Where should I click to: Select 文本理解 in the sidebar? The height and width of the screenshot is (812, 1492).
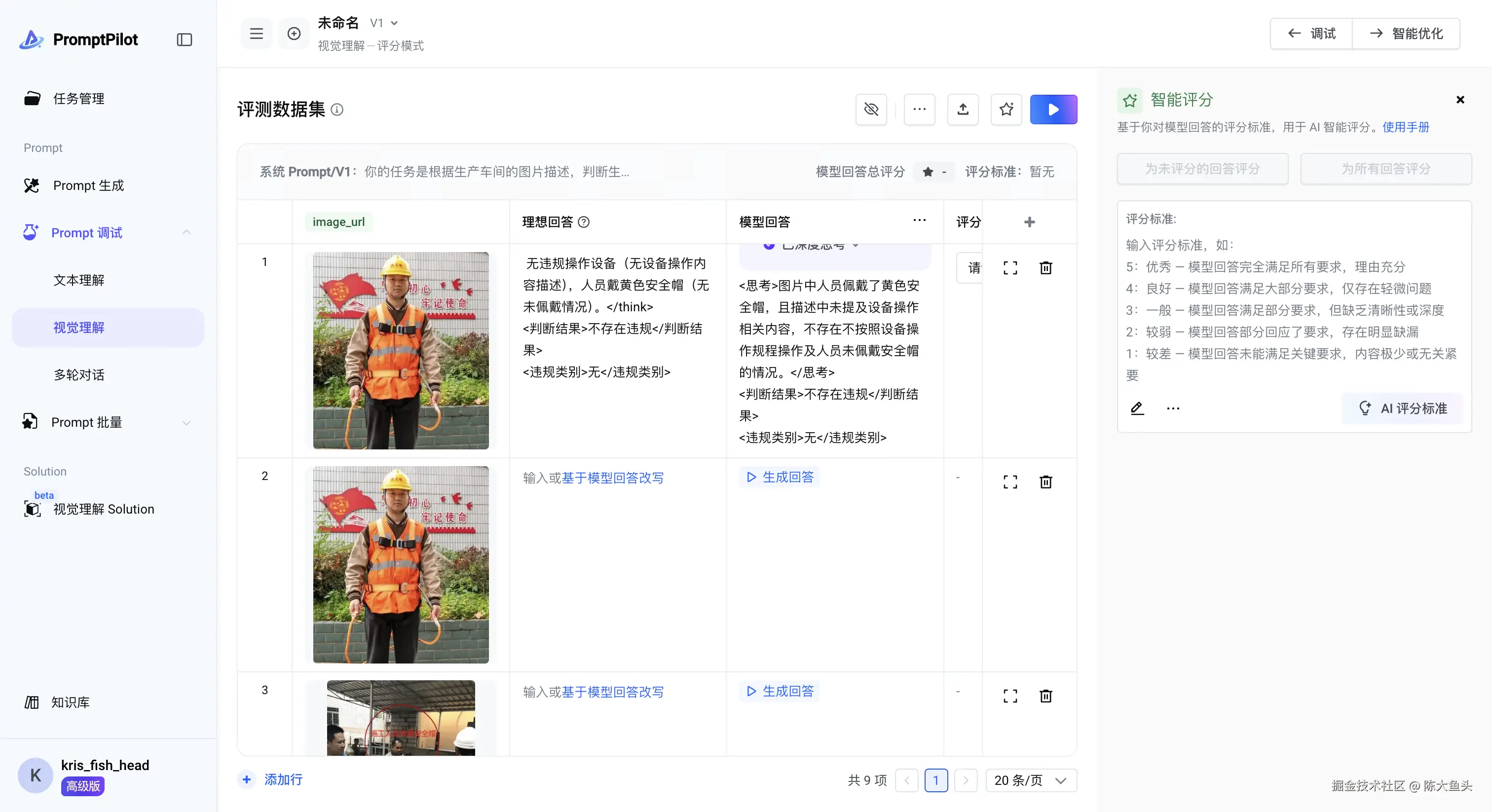pos(79,280)
